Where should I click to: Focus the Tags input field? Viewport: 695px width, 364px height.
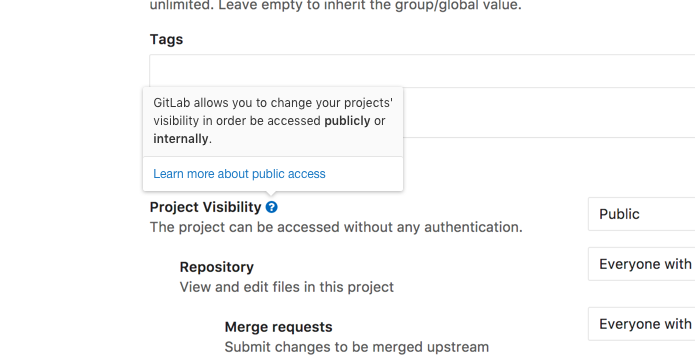pos(422,71)
